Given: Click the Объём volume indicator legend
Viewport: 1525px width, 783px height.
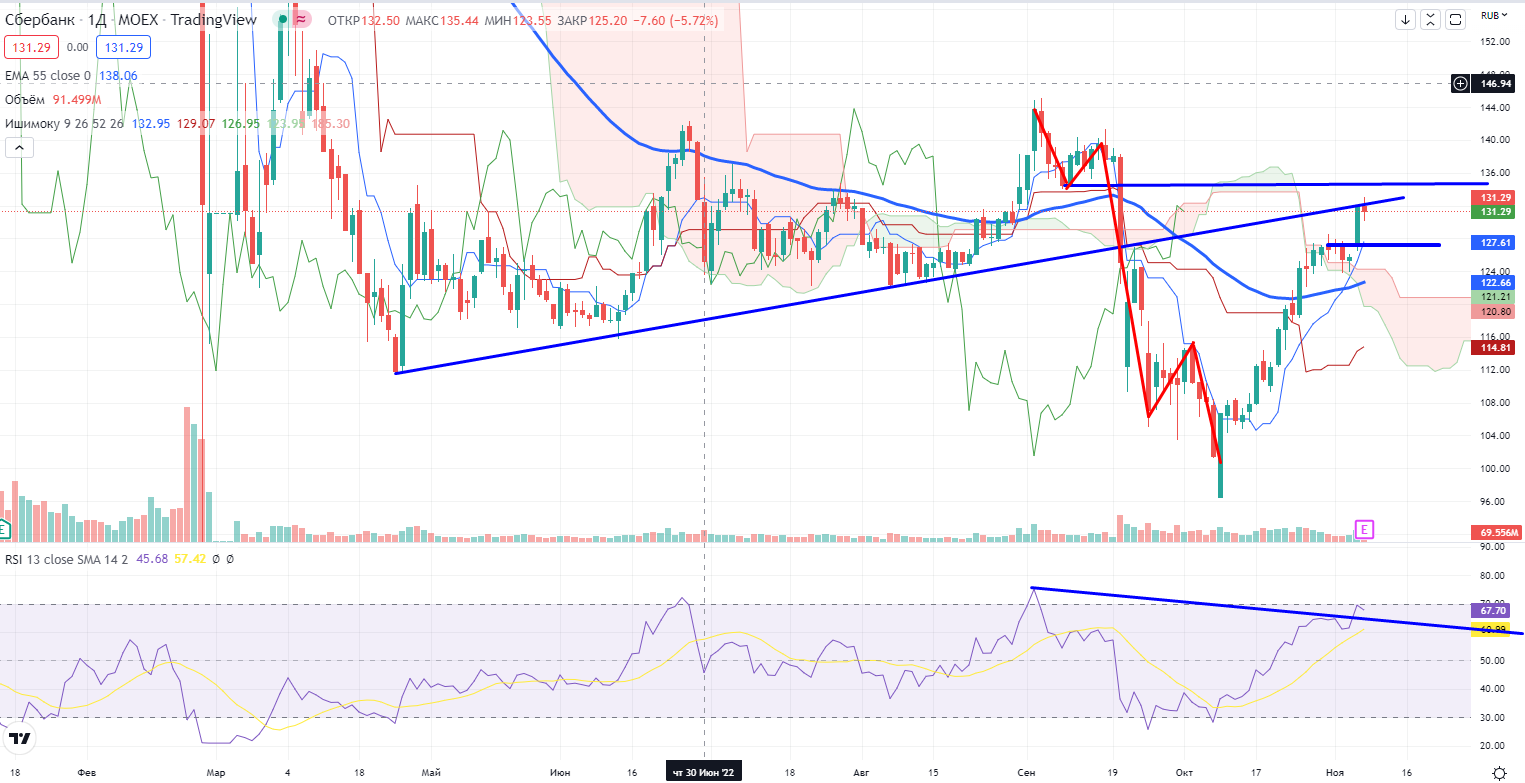Looking at the screenshot, I should 26,99.
